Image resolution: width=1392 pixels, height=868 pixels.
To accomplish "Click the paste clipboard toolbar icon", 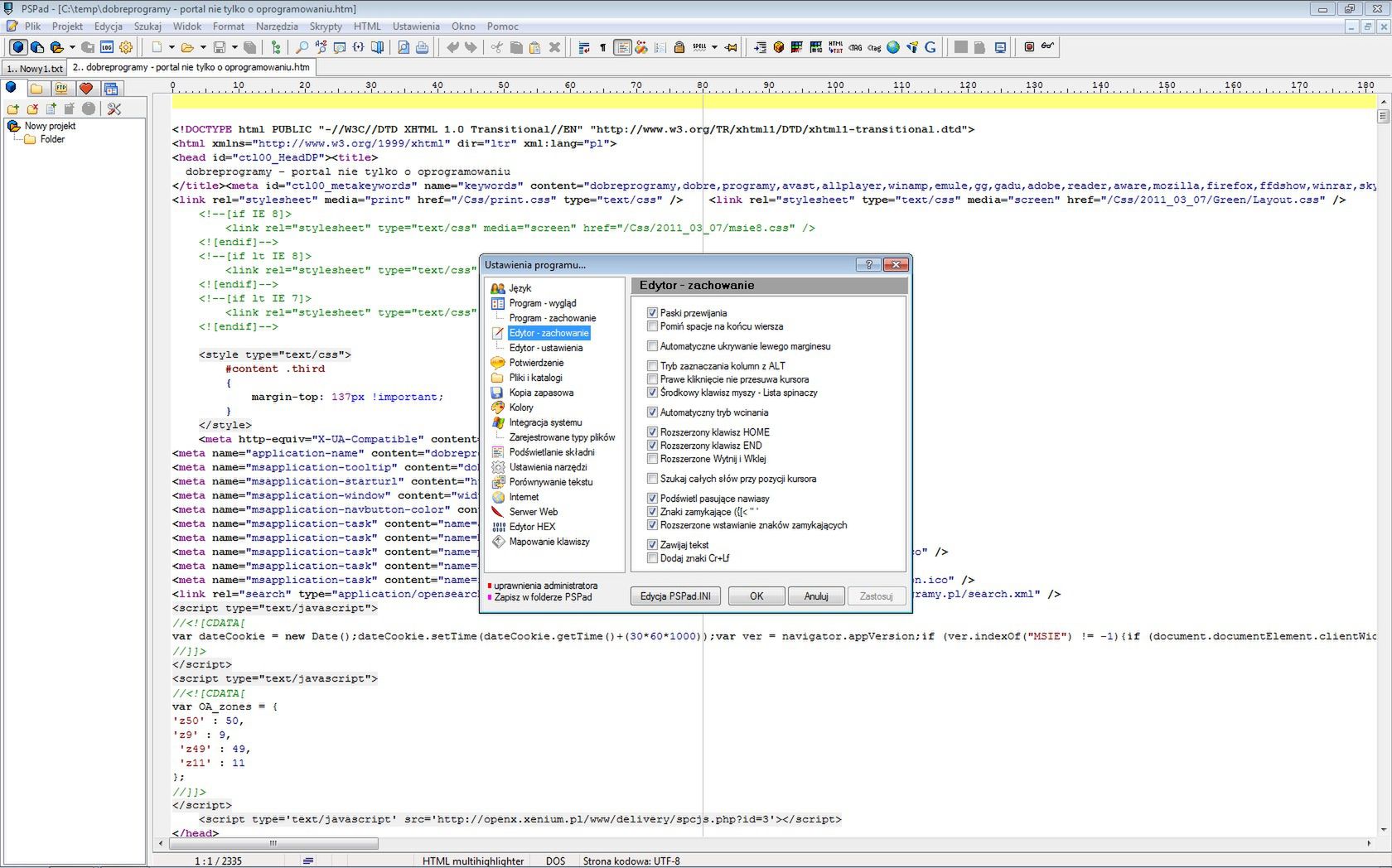I will click(535, 47).
